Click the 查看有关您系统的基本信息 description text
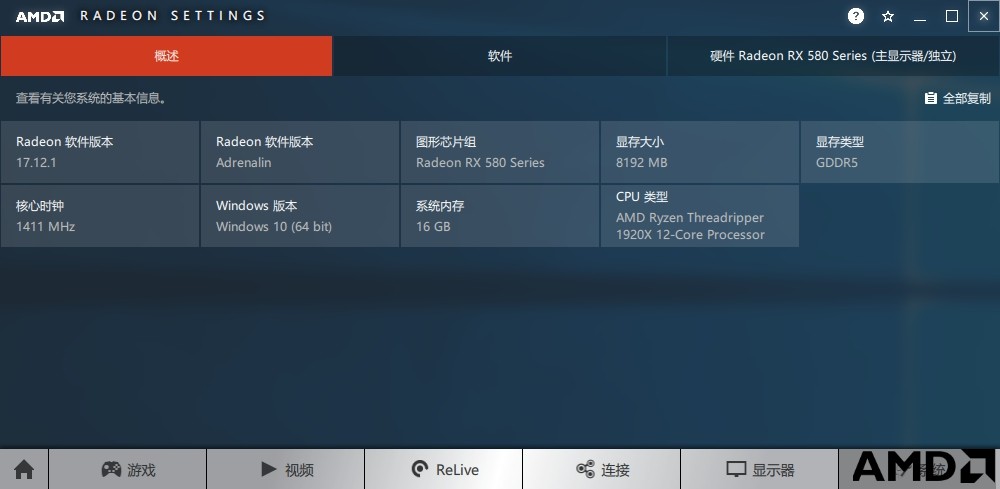The height and width of the screenshot is (489, 1000). pyautogui.click(x=91, y=99)
